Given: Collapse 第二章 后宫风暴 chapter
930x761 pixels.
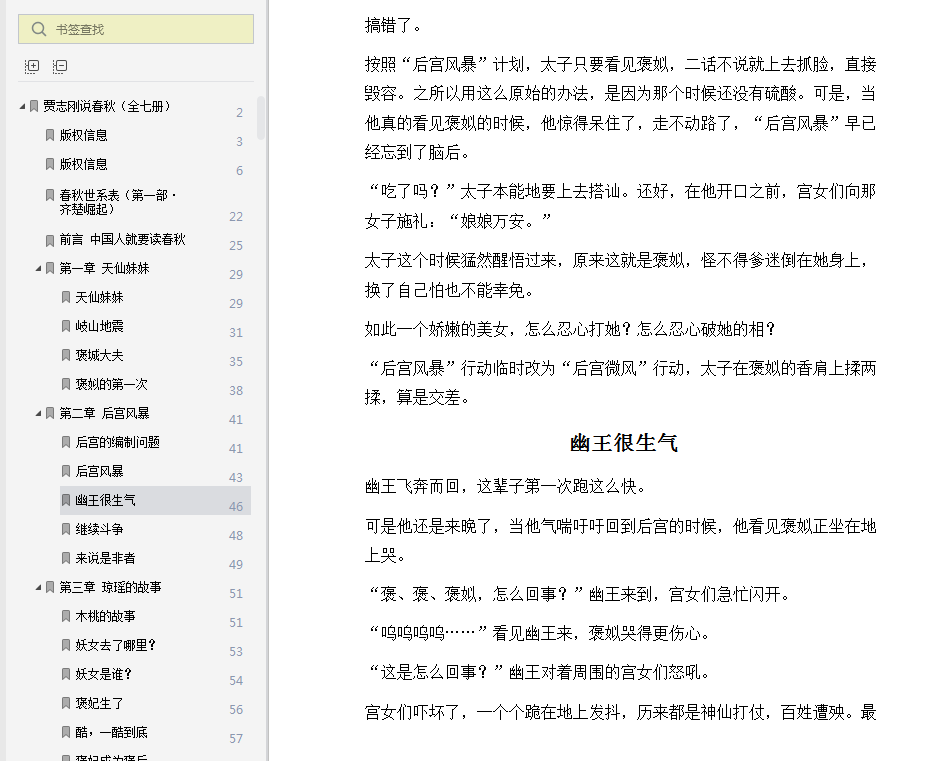Looking at the screenshot, I should 39,413.
